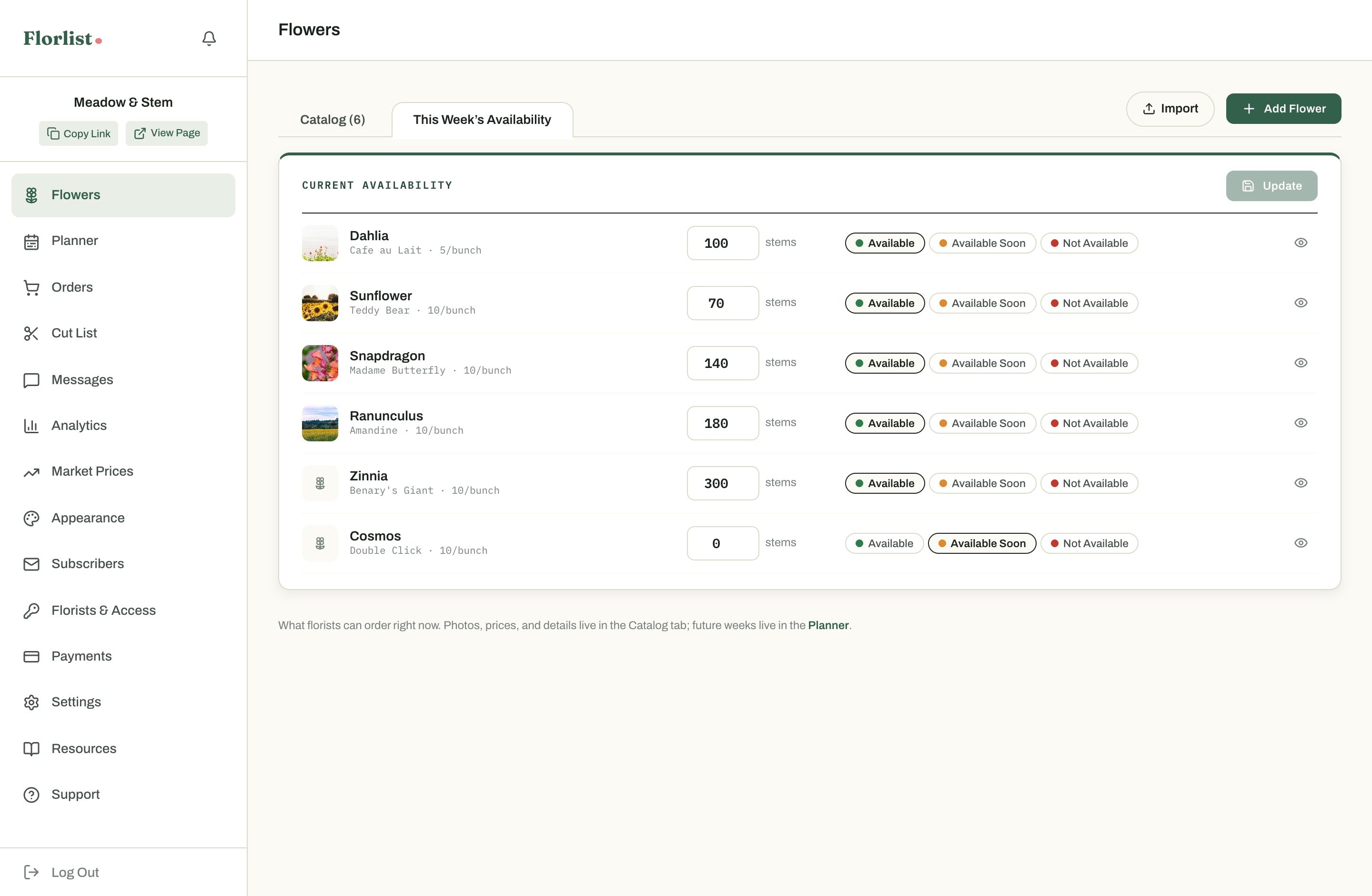Click Log Out
The height and width of the screenshot is (896, 1372).
[61, 872]
